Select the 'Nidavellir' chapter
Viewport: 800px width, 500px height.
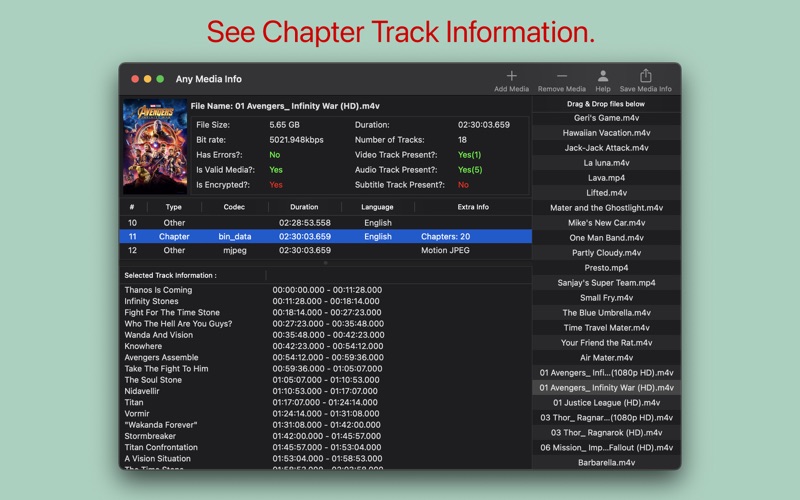[x=326, y=391]
